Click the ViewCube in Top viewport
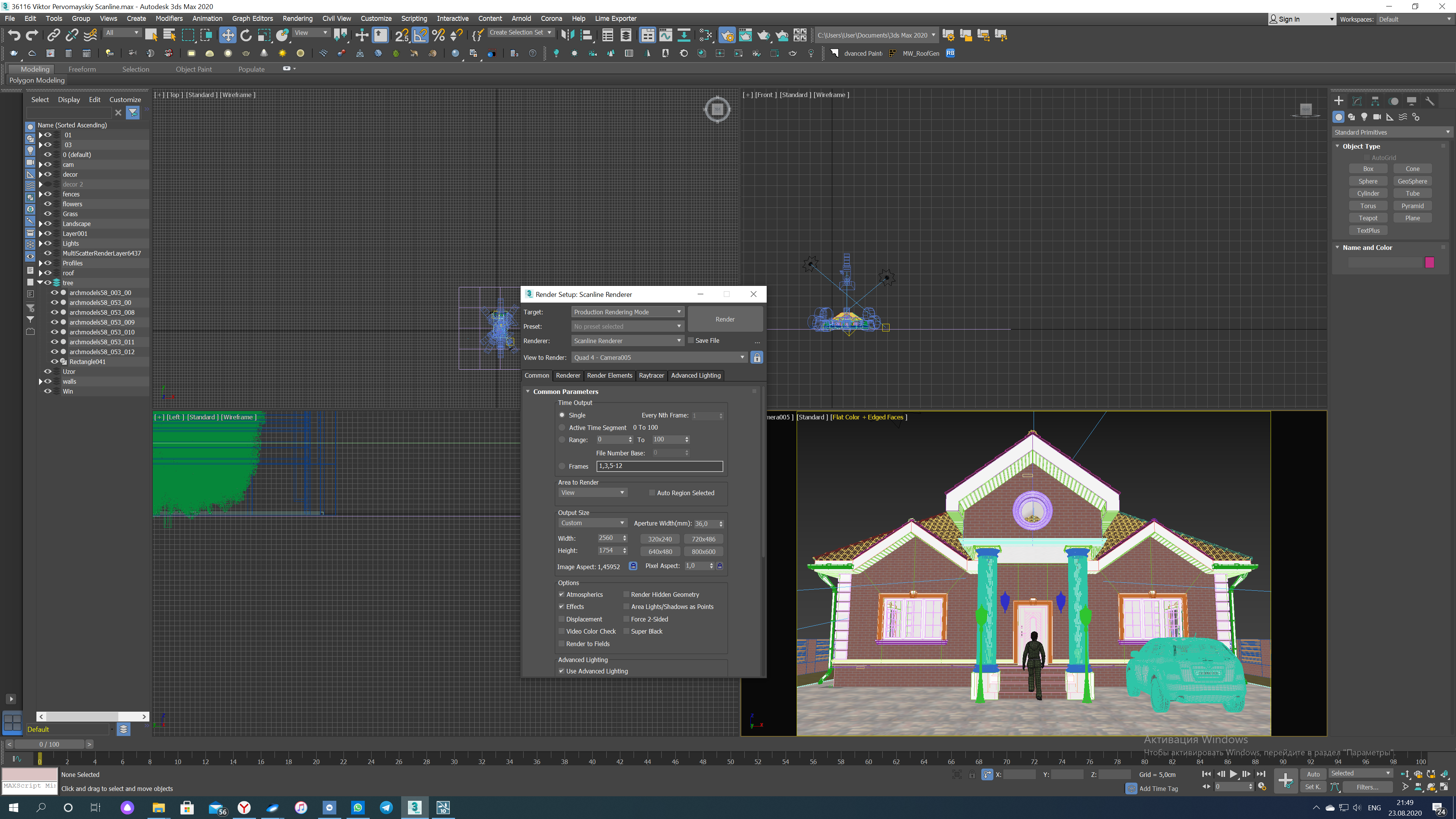This screenshot has height=819, width=1456. [x=717, y=109]
